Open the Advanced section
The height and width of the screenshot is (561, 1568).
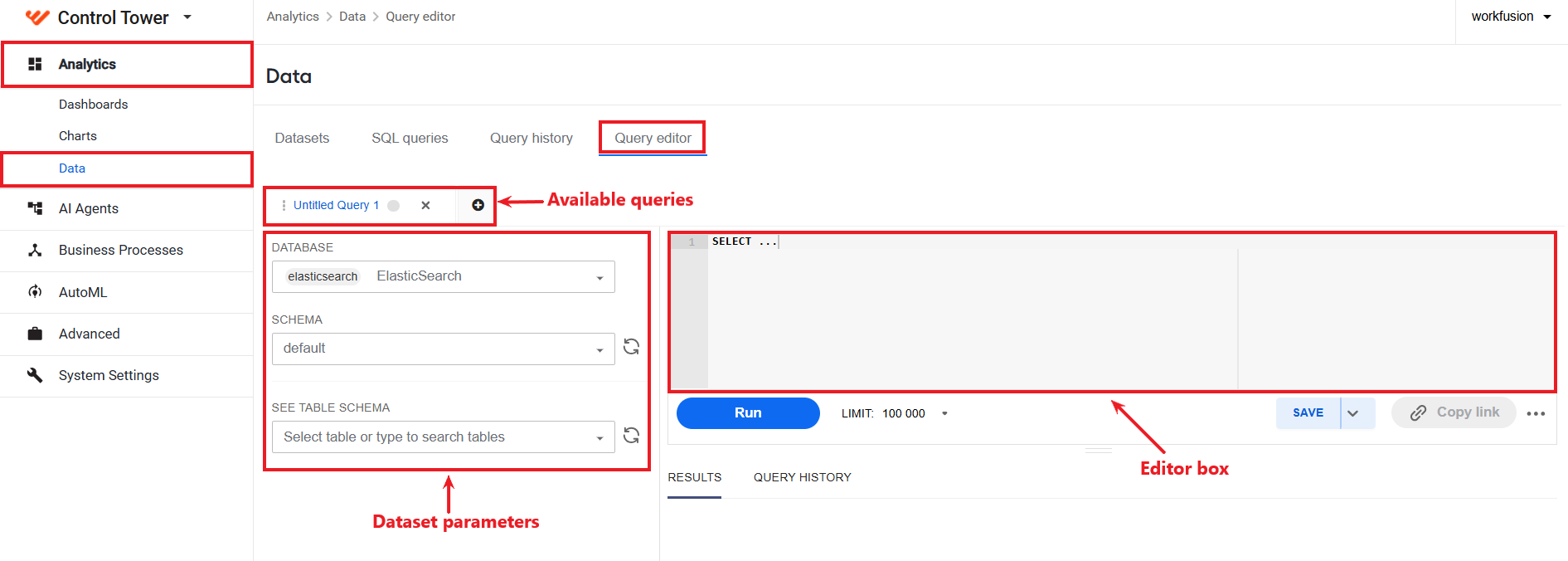pos(89,334)
